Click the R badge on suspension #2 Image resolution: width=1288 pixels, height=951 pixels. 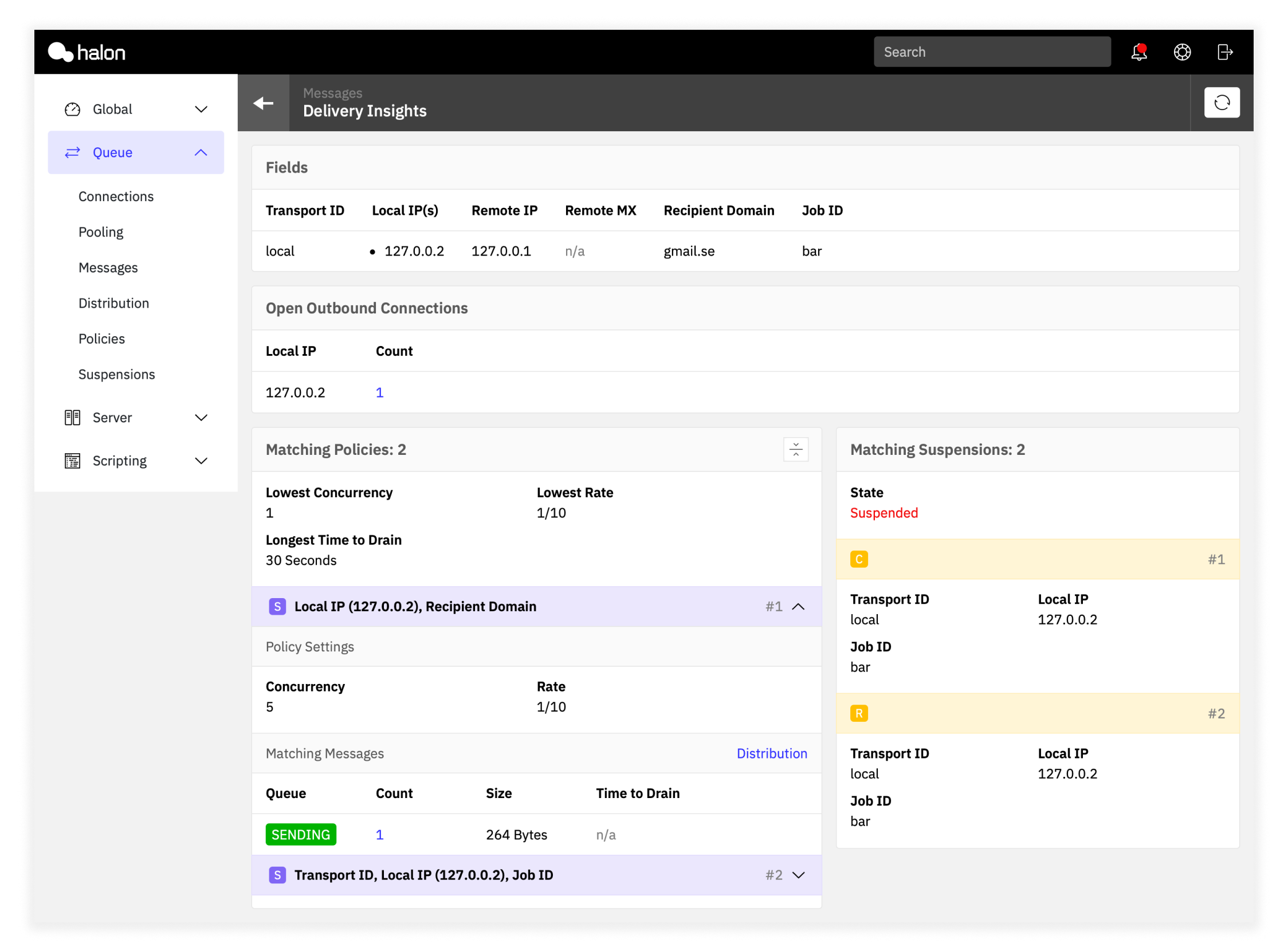click(x=859, y=713)
